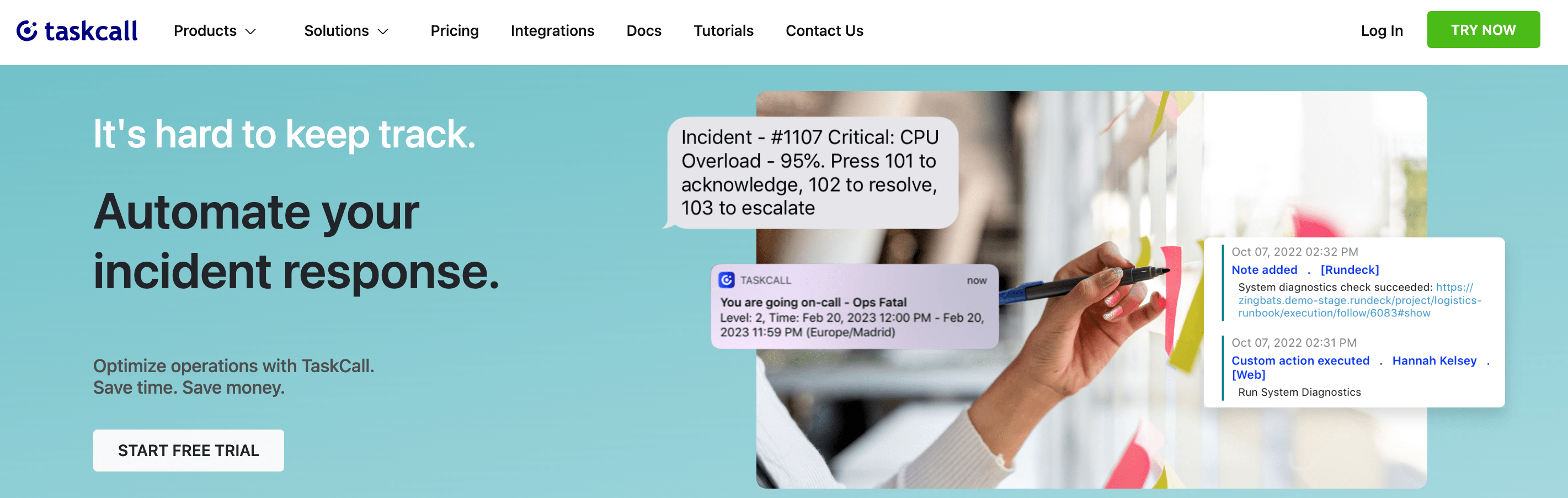
Task: Open the Rundeck diagnostics URL link
Action: (x=1359, y=300)
